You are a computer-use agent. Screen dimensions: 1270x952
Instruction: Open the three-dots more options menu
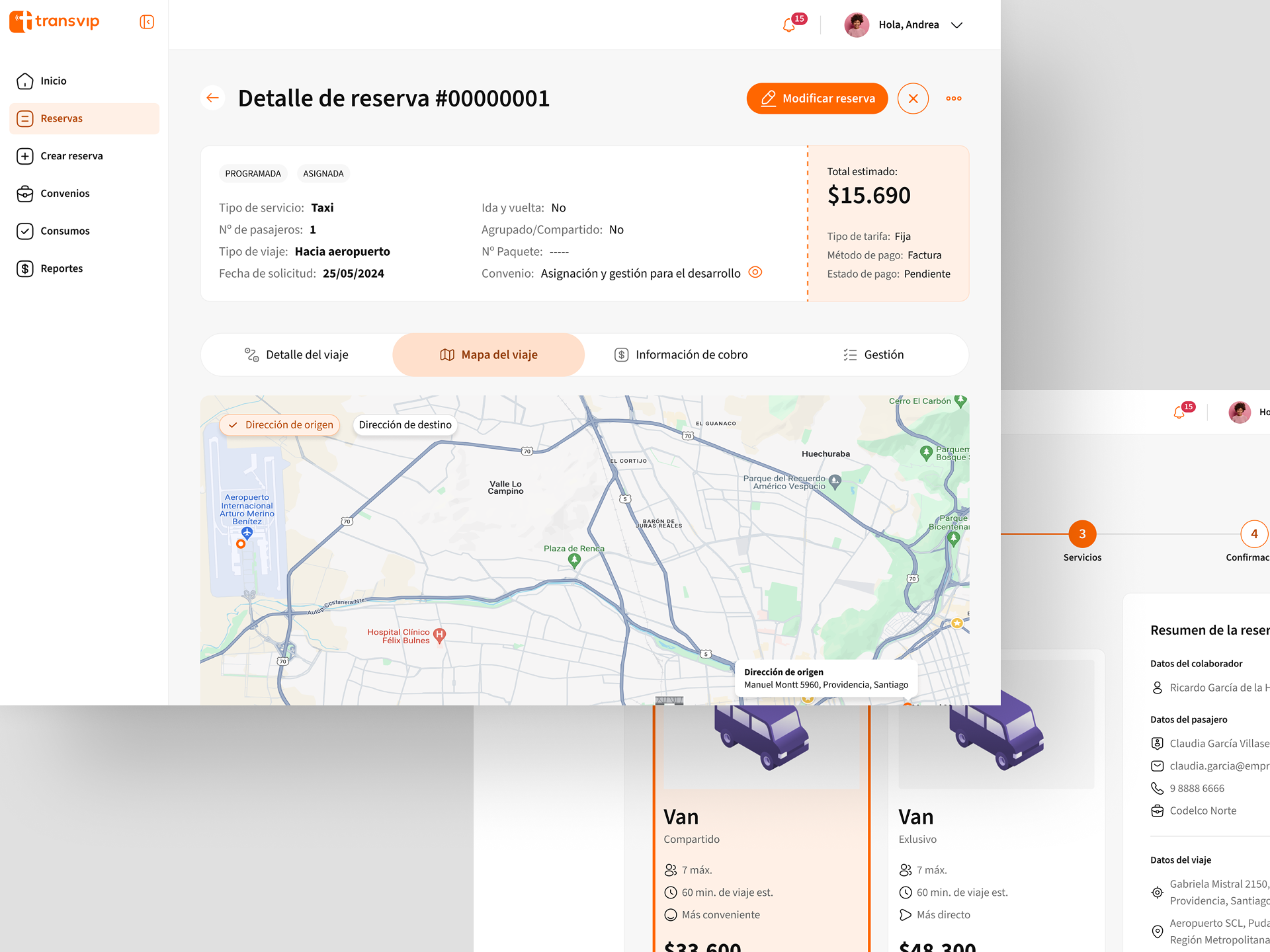(953, 99)
